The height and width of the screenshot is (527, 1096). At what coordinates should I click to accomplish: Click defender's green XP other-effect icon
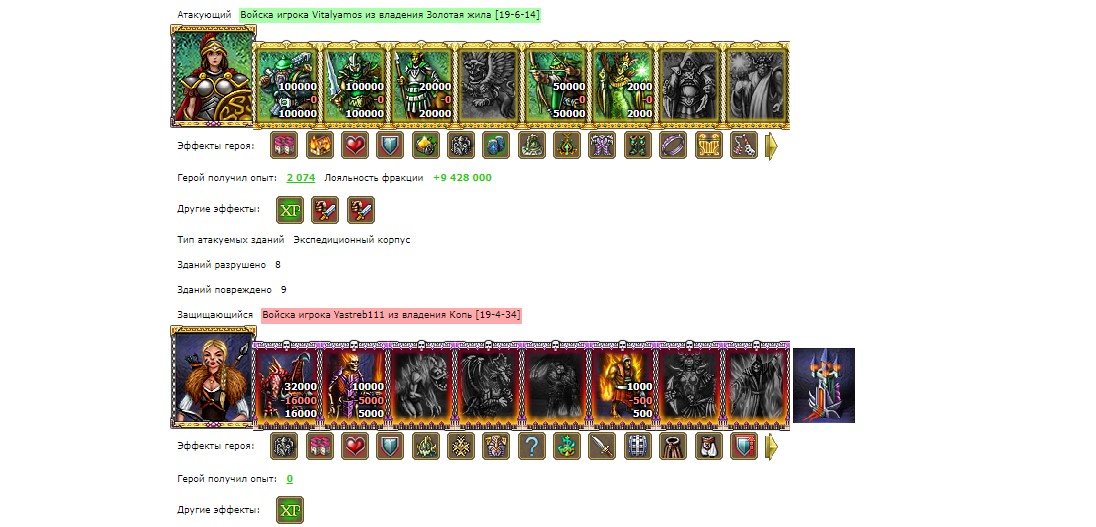290,510
